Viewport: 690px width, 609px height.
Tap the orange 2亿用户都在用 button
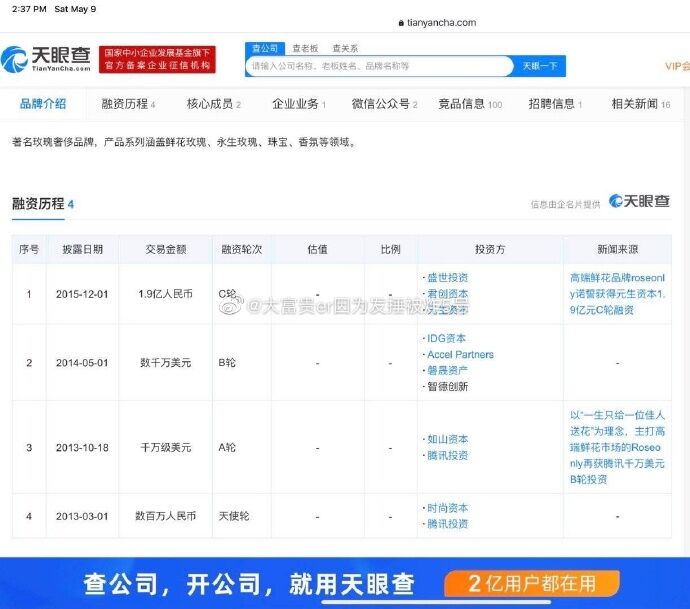click(532, 583)
